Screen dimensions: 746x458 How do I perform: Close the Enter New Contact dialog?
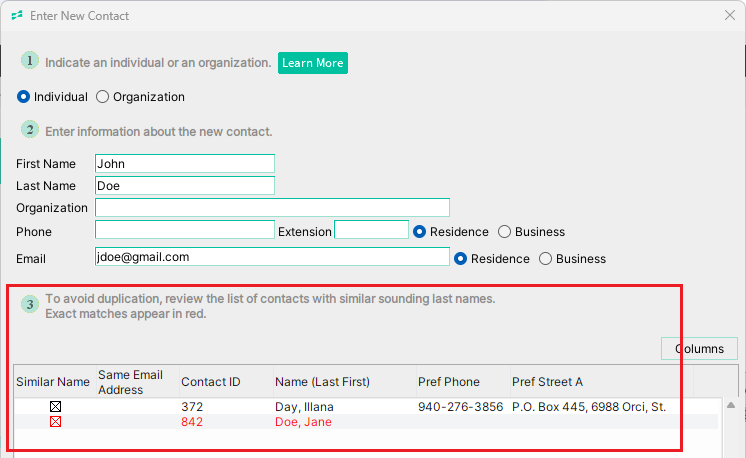(730, 15)
